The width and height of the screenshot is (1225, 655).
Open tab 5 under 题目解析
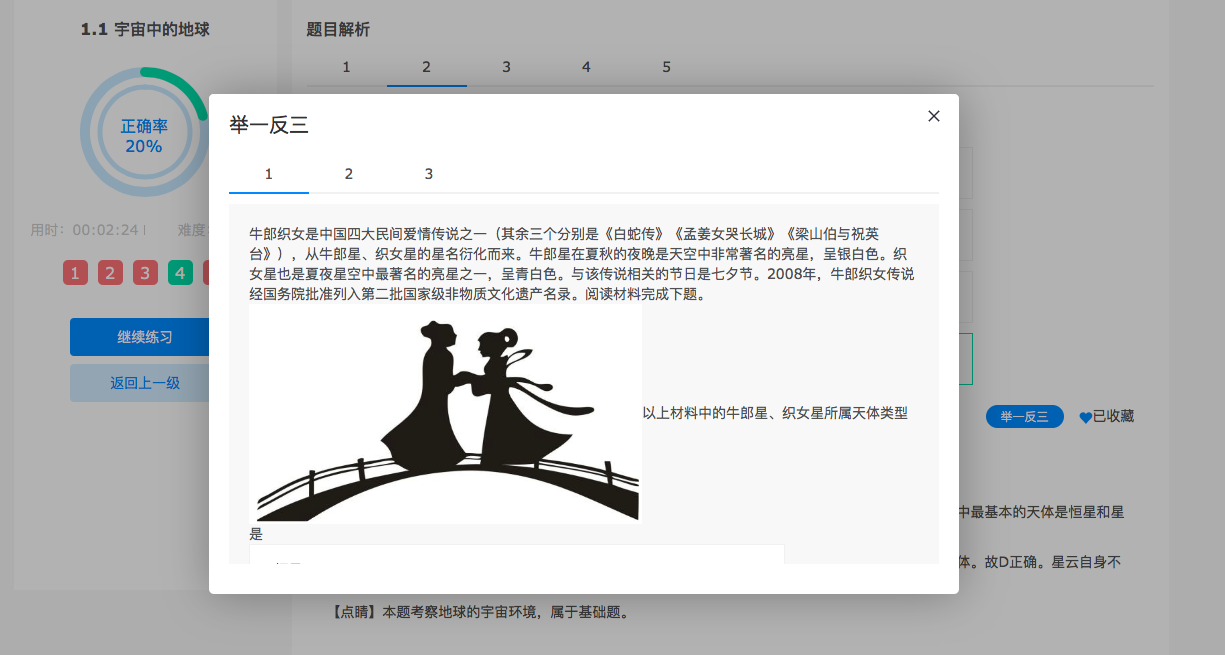point(666,67)
